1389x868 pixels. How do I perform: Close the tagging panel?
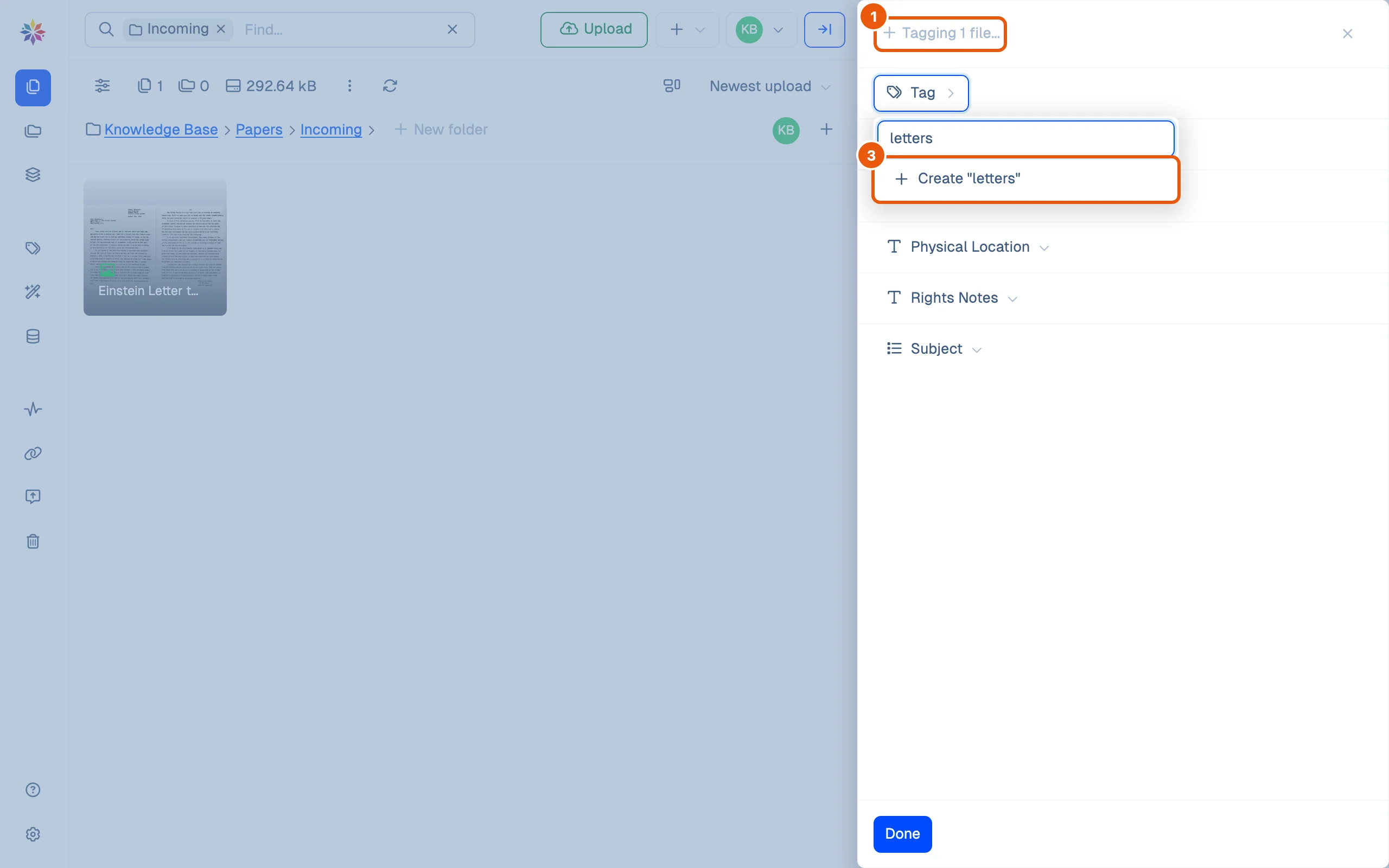(1347, 34)
